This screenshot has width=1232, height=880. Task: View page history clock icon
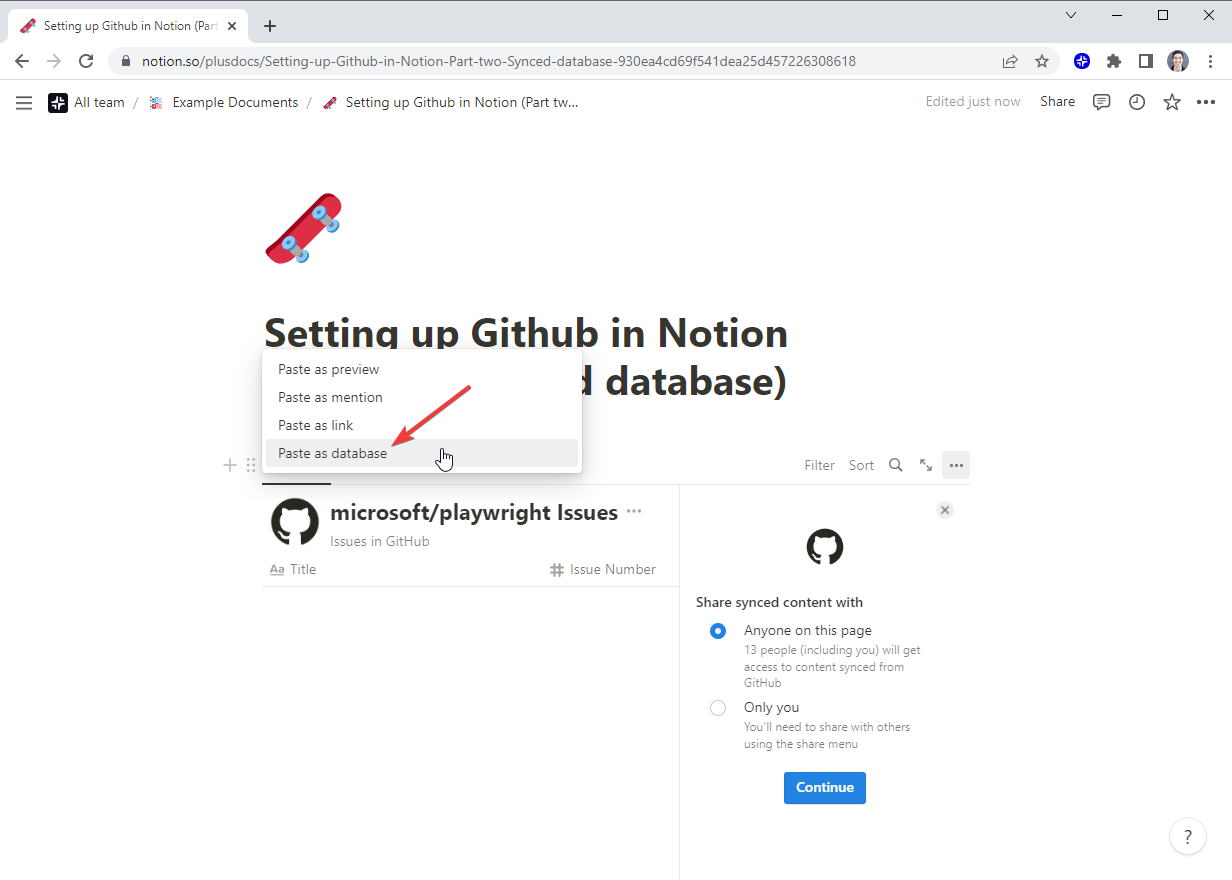[x=1137, y=102]
